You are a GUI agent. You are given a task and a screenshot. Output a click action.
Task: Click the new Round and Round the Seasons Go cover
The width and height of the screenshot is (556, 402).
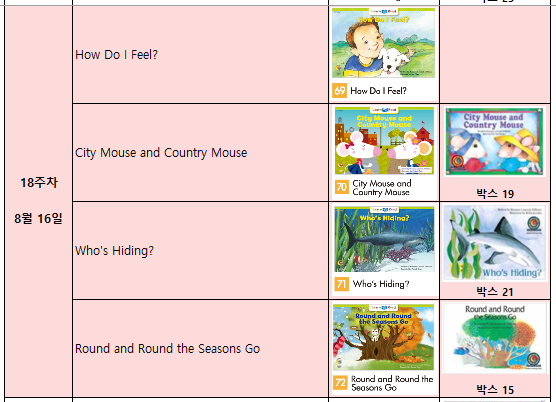[383, 337]
